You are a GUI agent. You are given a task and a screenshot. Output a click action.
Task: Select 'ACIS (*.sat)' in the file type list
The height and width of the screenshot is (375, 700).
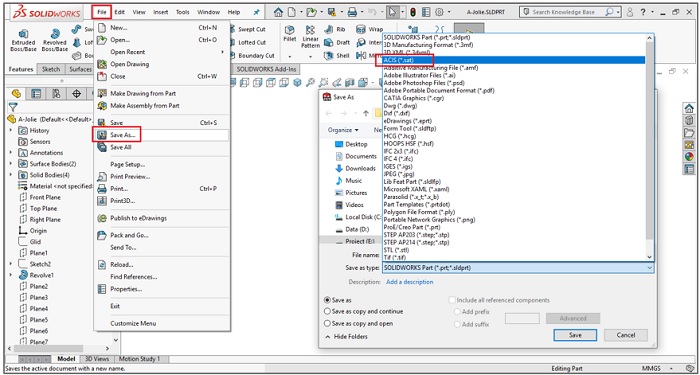[513, 60]
